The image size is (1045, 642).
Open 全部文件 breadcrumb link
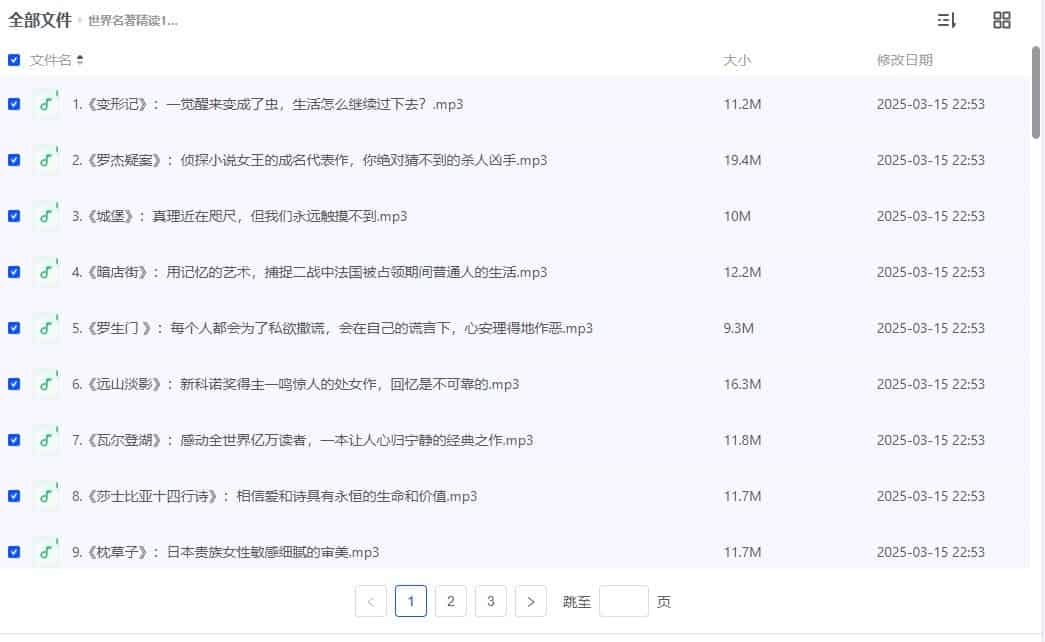[40, 20]
